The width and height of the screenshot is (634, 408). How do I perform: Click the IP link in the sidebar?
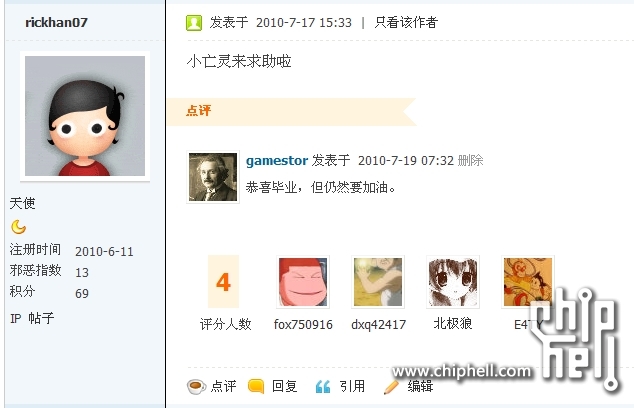coord(15,319)
